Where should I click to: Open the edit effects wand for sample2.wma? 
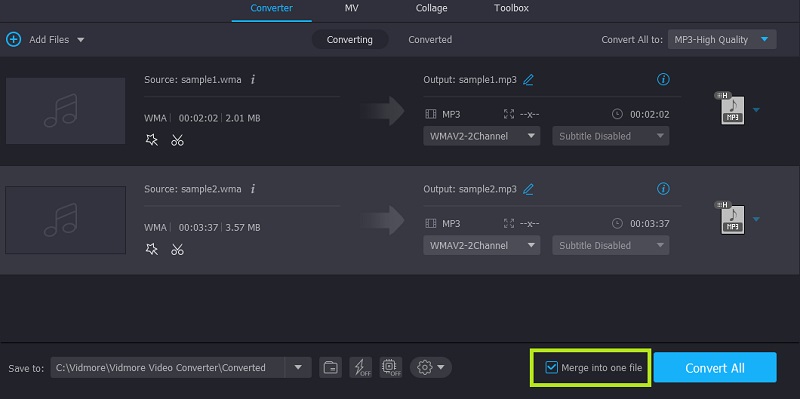tap(152, 249)
